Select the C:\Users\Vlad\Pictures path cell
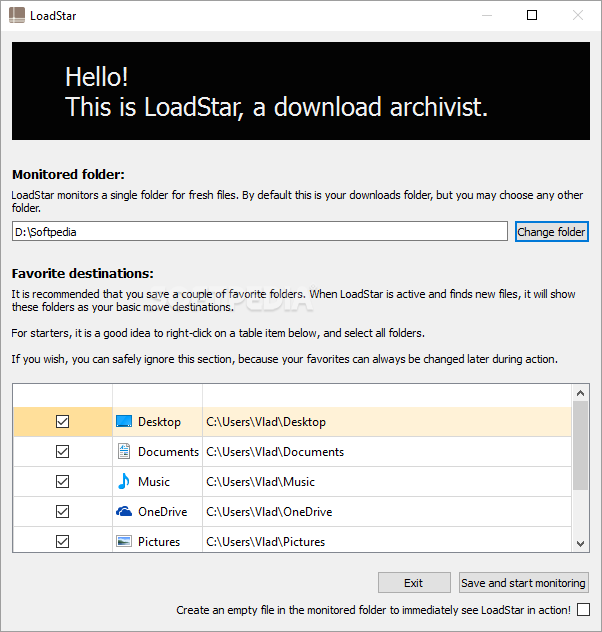 pyautogui.click(x=387, y=541)
